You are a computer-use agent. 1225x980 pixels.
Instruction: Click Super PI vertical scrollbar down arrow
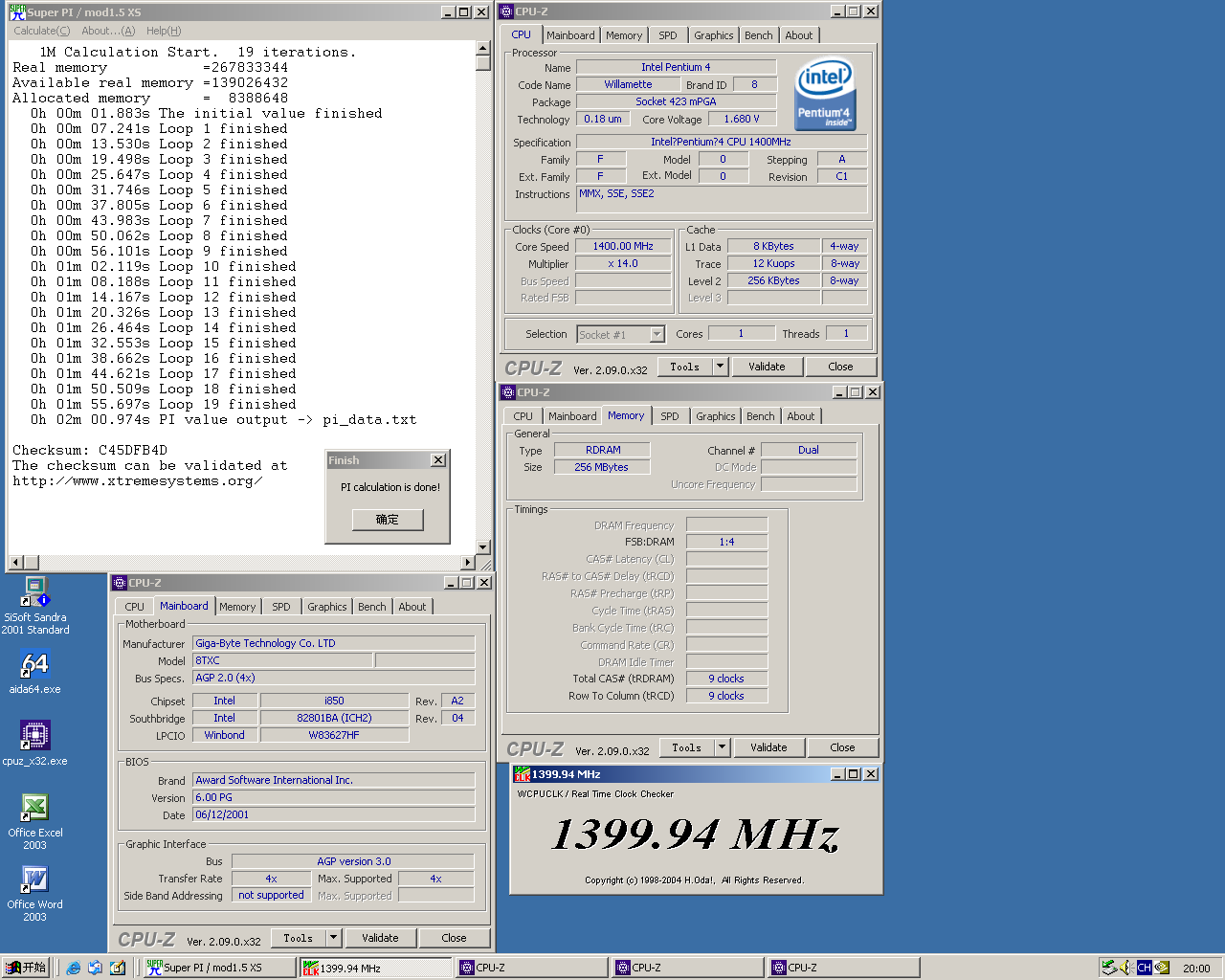point(483,547)
